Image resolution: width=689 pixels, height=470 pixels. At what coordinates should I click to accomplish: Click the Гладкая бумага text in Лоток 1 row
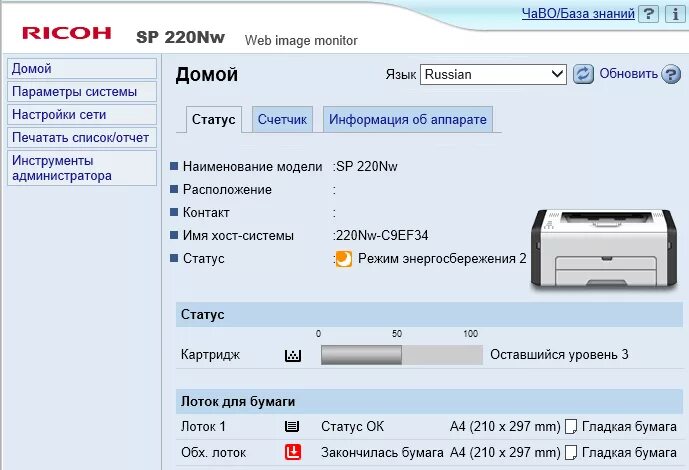pyautogui.click(x=629, y=427)
